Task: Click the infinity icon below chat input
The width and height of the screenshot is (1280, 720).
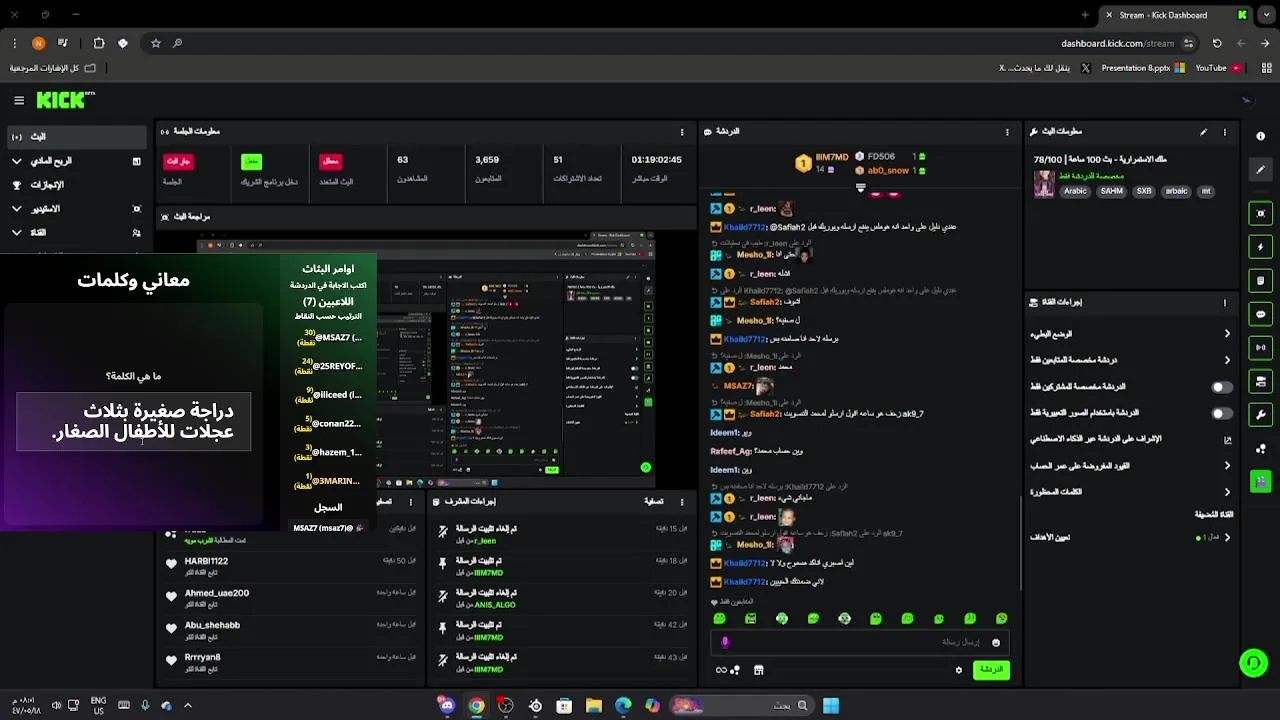Action: point(721,670)
